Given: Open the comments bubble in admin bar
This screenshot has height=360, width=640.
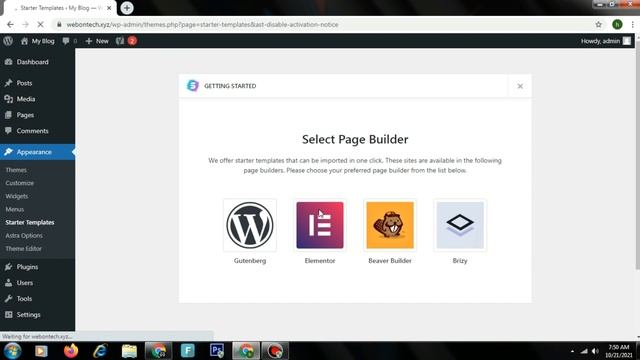Looking at the screenshot, I should coord(69,41).
